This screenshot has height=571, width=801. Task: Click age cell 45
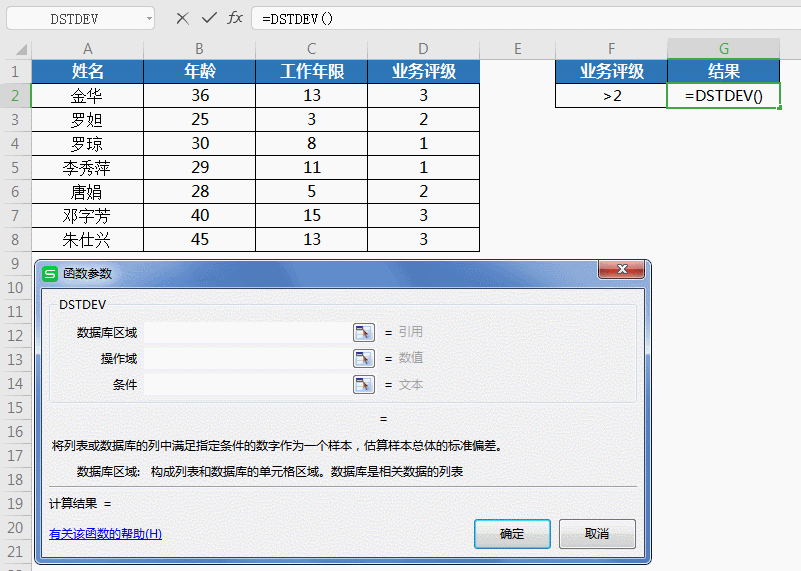click(199, 240)
